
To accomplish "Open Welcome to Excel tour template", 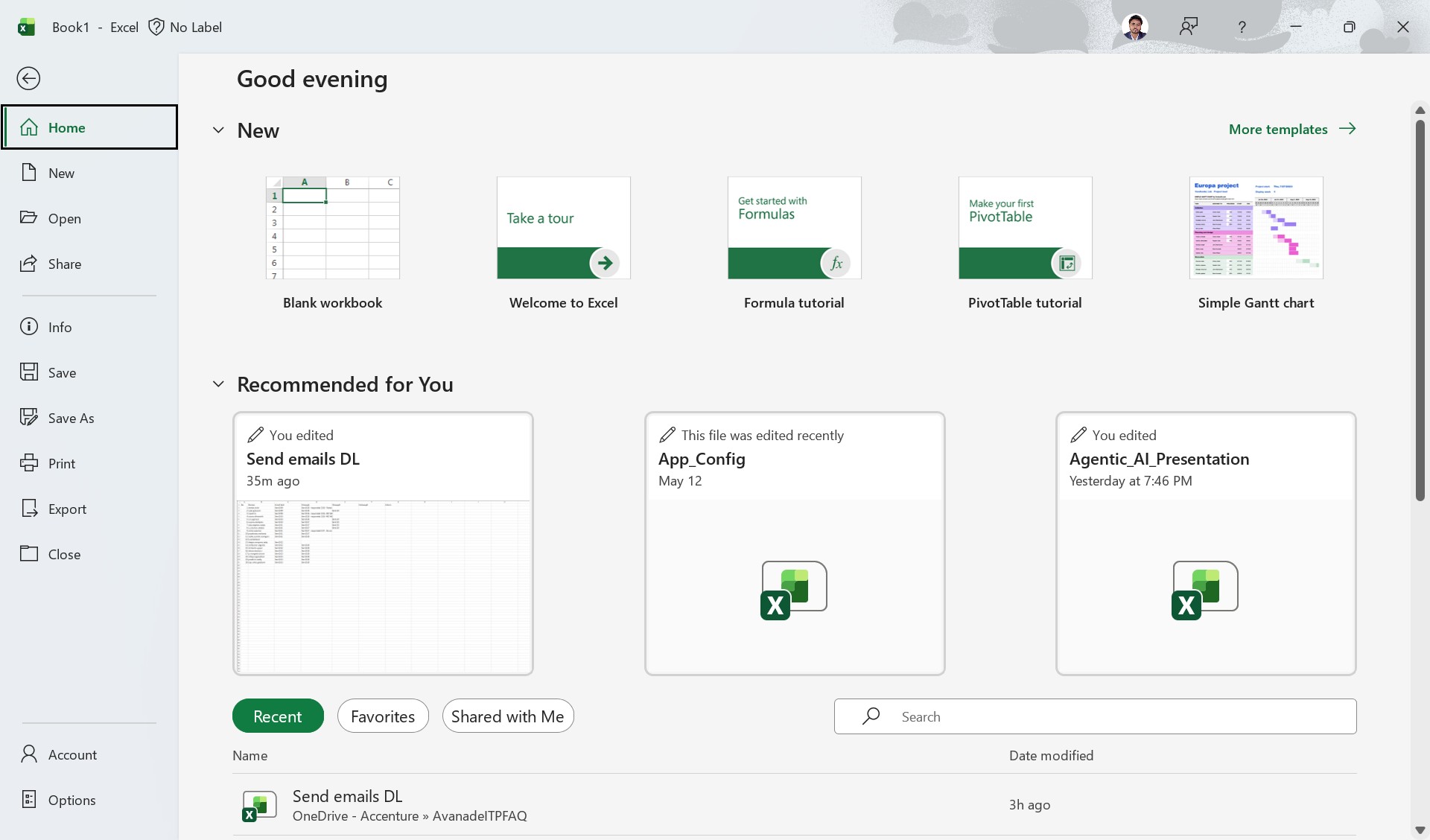I will tap(564, 243).
